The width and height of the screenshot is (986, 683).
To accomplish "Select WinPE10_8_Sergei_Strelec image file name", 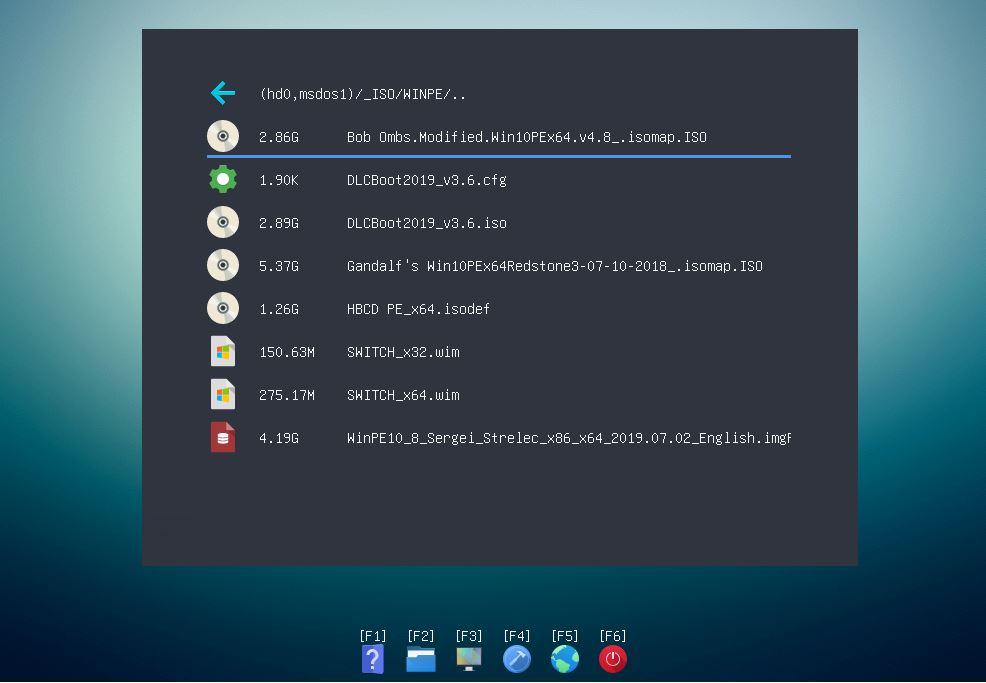I will tap(568, 438).
